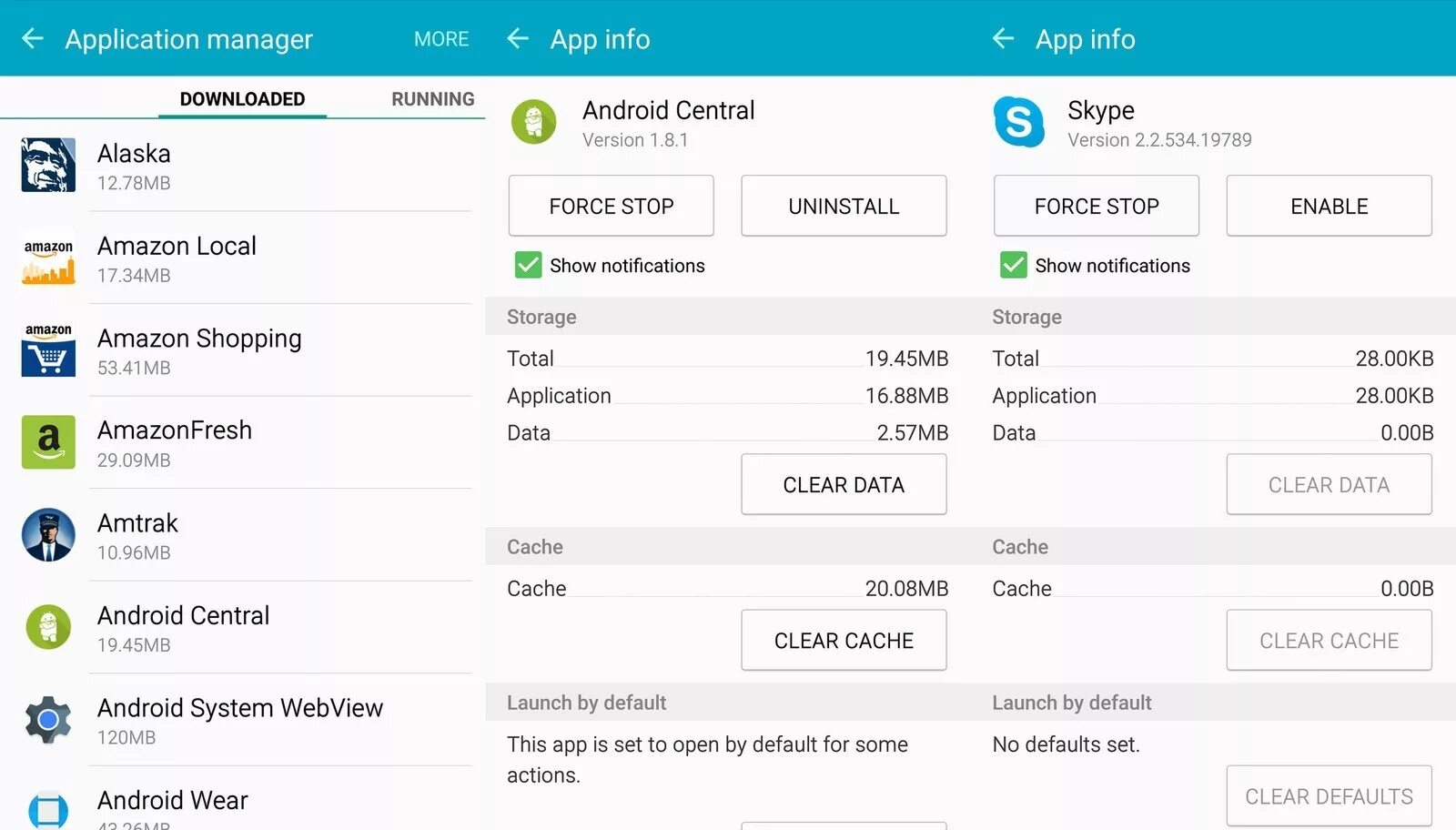Tap Skype's CLEAR CACHE button
Image resolution: width=1456 pixels, height=830 pixels.
point(1329,640)
